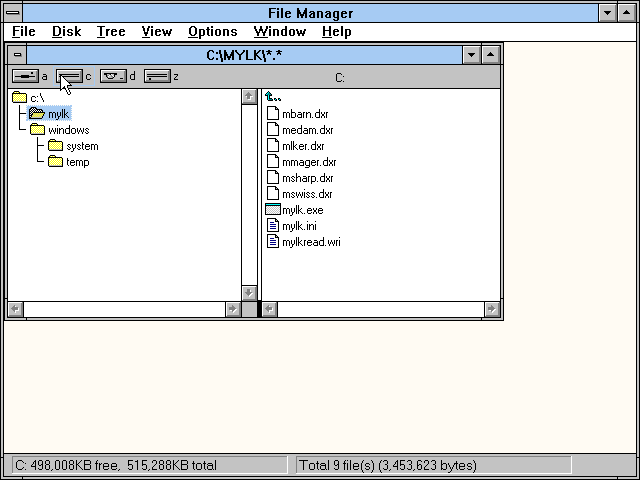Click the mylk.exe program icon
The image size is (640, 480).
273,210
